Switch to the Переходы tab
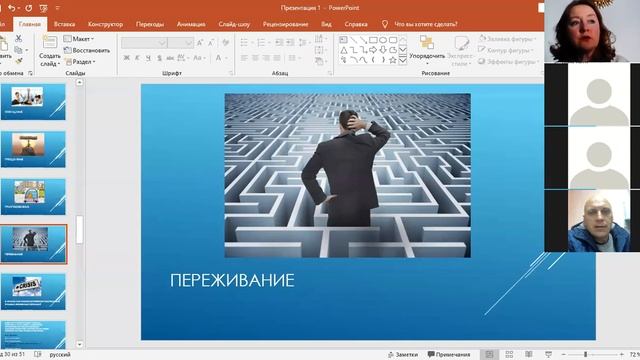Screen dimensions: 640x360 (150, 24)
